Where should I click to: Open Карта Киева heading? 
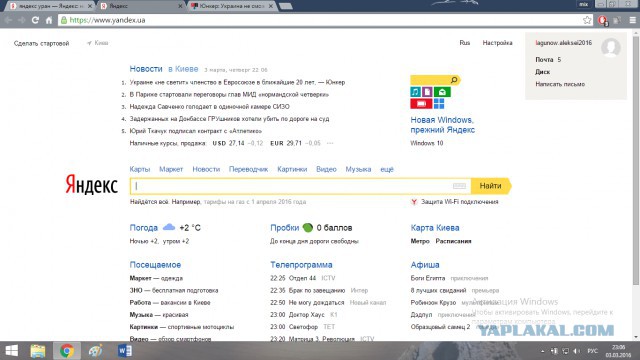[x=435, y=228]
